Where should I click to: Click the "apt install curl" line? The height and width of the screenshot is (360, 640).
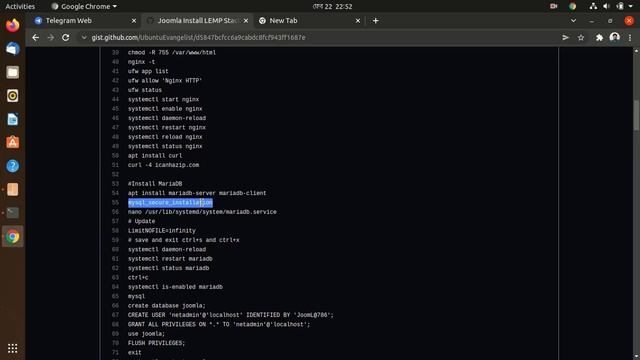[155, 156]
